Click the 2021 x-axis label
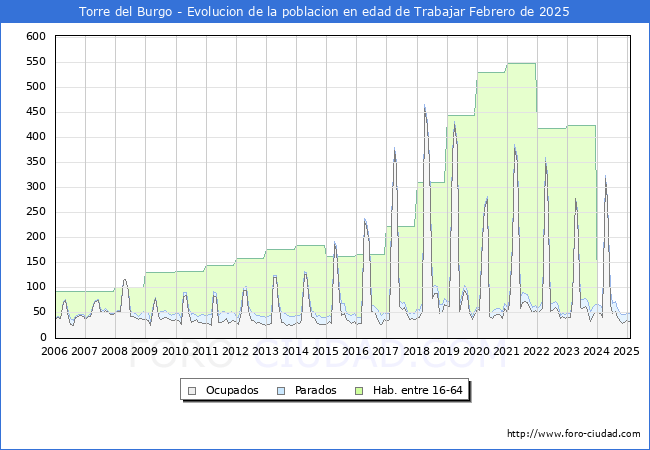The height and width of the screenshot is (450, 650). 506,351
